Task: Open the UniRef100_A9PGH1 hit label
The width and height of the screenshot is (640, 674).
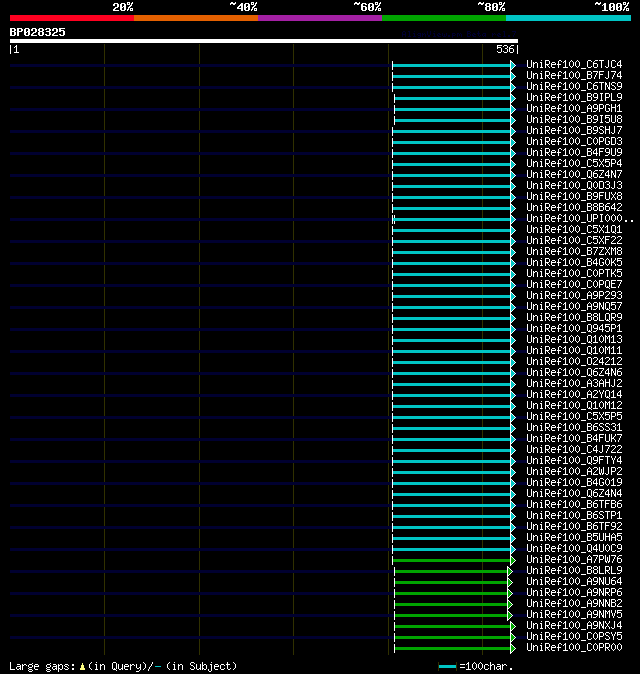Action: (574, 108)
